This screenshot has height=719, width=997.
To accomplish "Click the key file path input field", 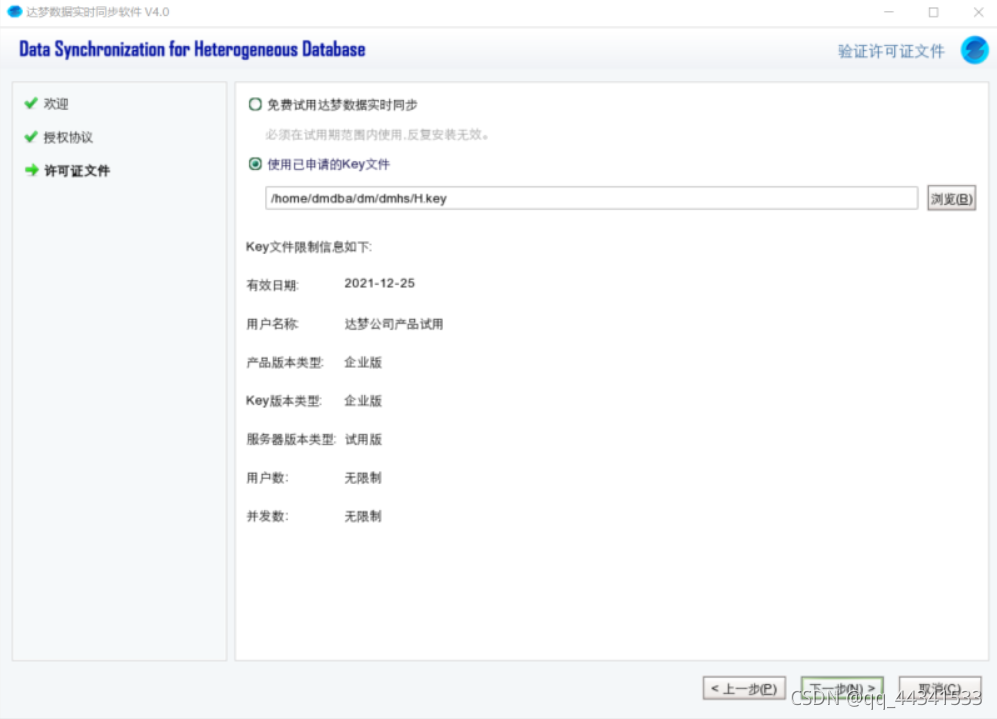I will click(x=591, y=198).
